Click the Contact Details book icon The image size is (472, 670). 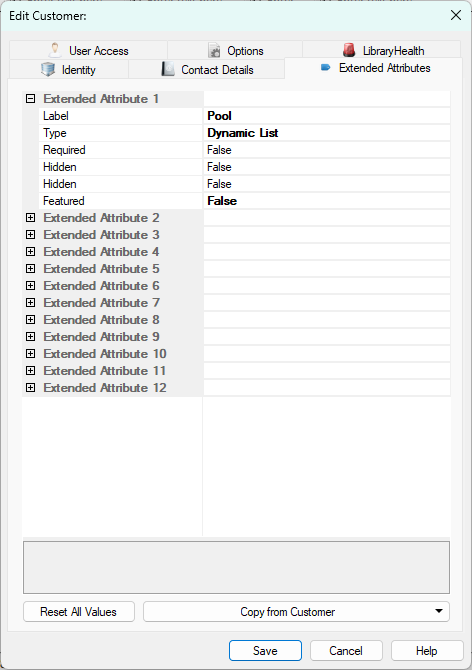point(168,69)
